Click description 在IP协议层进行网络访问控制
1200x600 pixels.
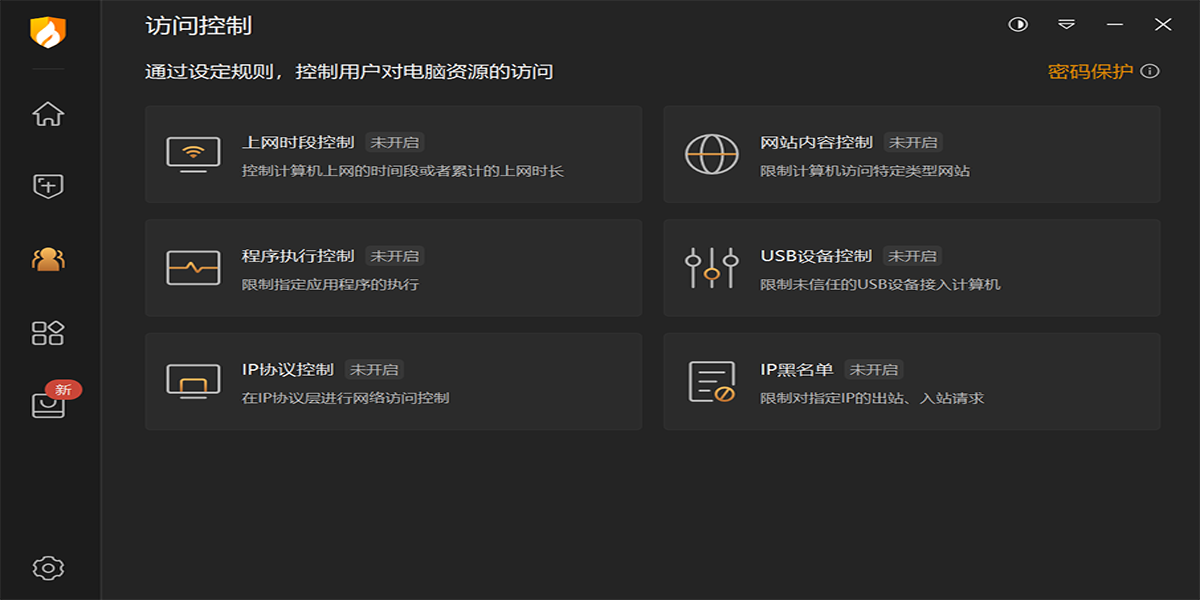coord(345,398)
